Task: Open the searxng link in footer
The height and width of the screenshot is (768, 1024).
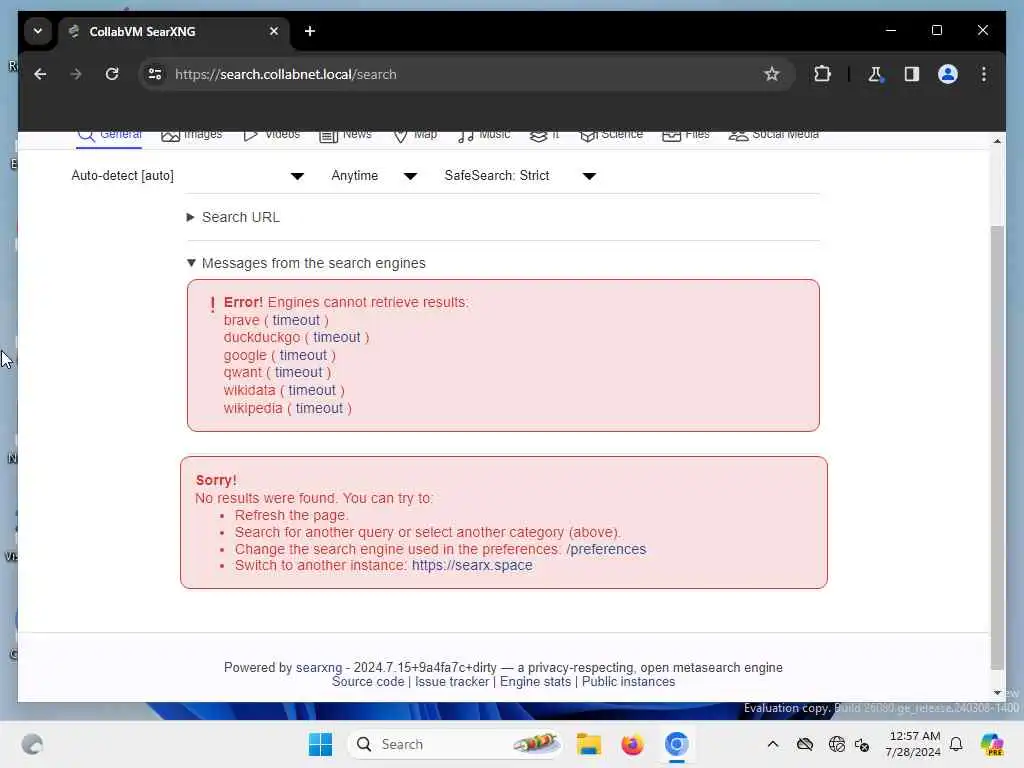Action: coord(319,667)
